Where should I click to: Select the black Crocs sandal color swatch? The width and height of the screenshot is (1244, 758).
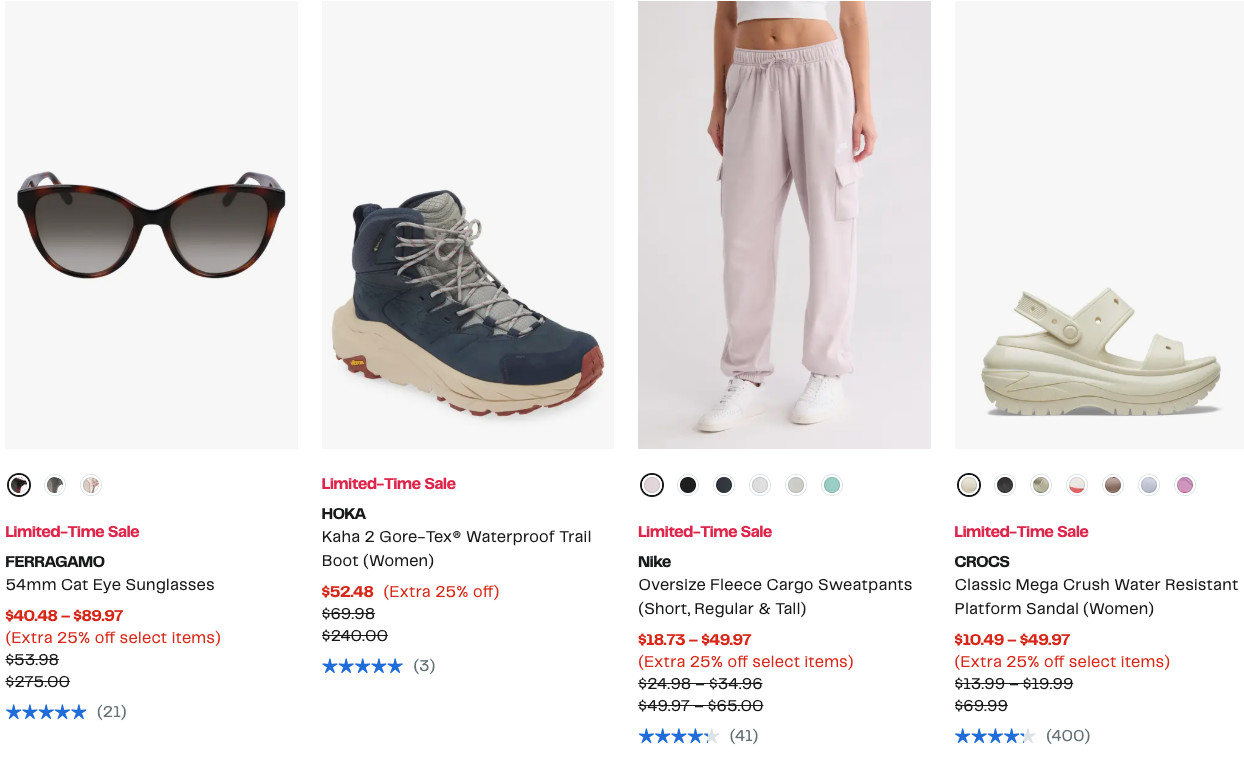click(x=1005, y=485)
